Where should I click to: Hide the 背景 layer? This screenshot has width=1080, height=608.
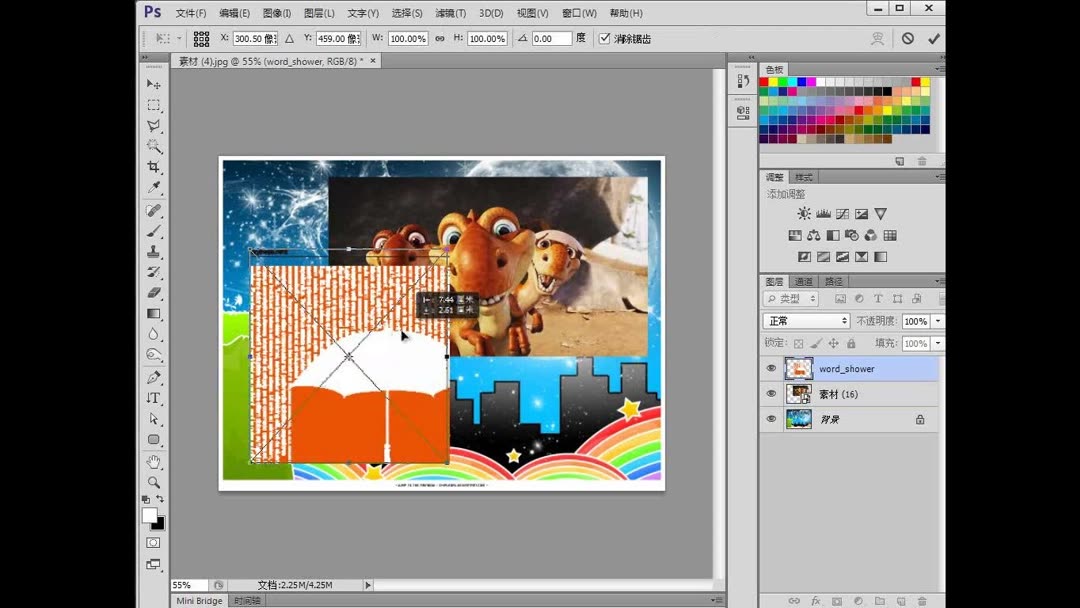tap(771, 418)
